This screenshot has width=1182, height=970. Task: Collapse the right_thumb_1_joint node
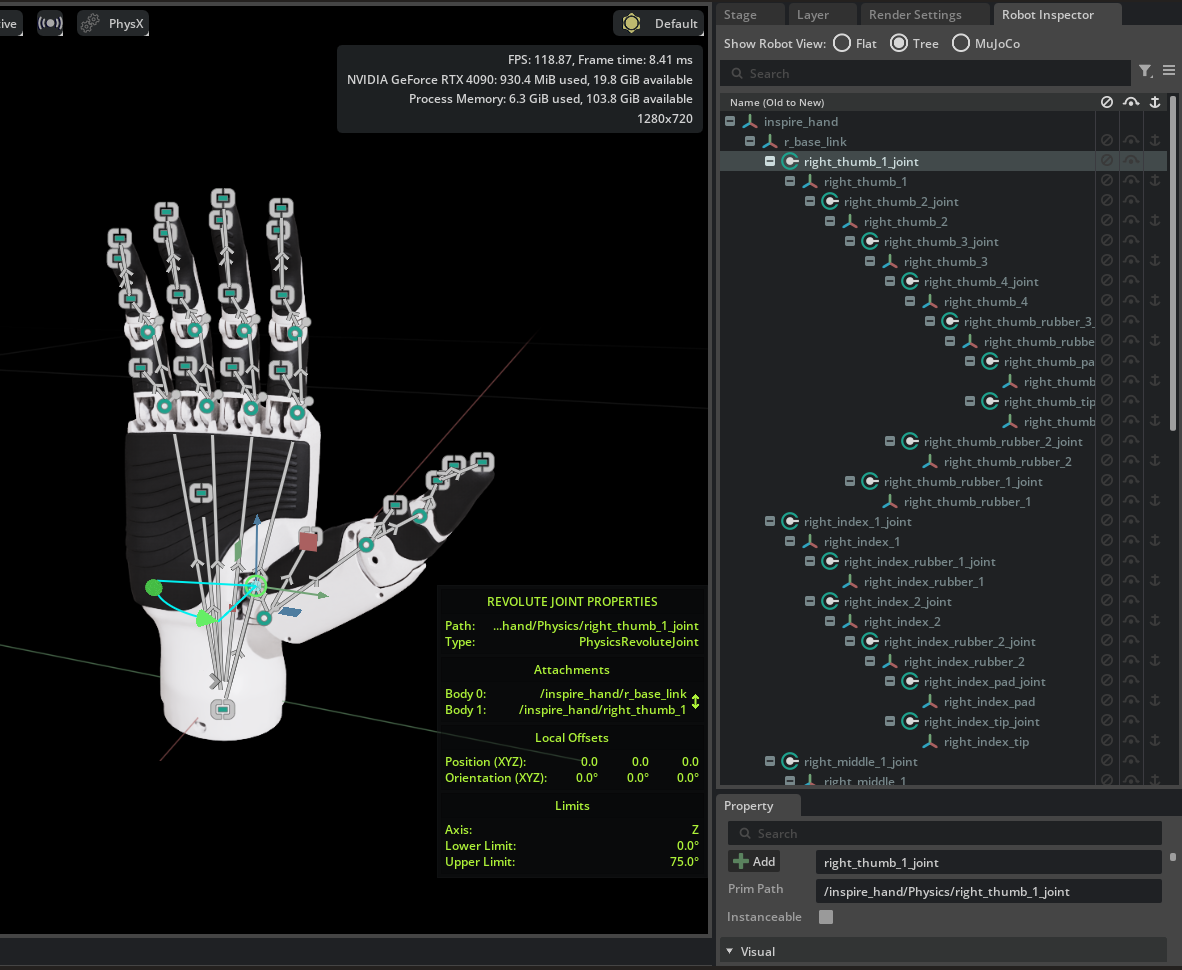tap(770, 161)
